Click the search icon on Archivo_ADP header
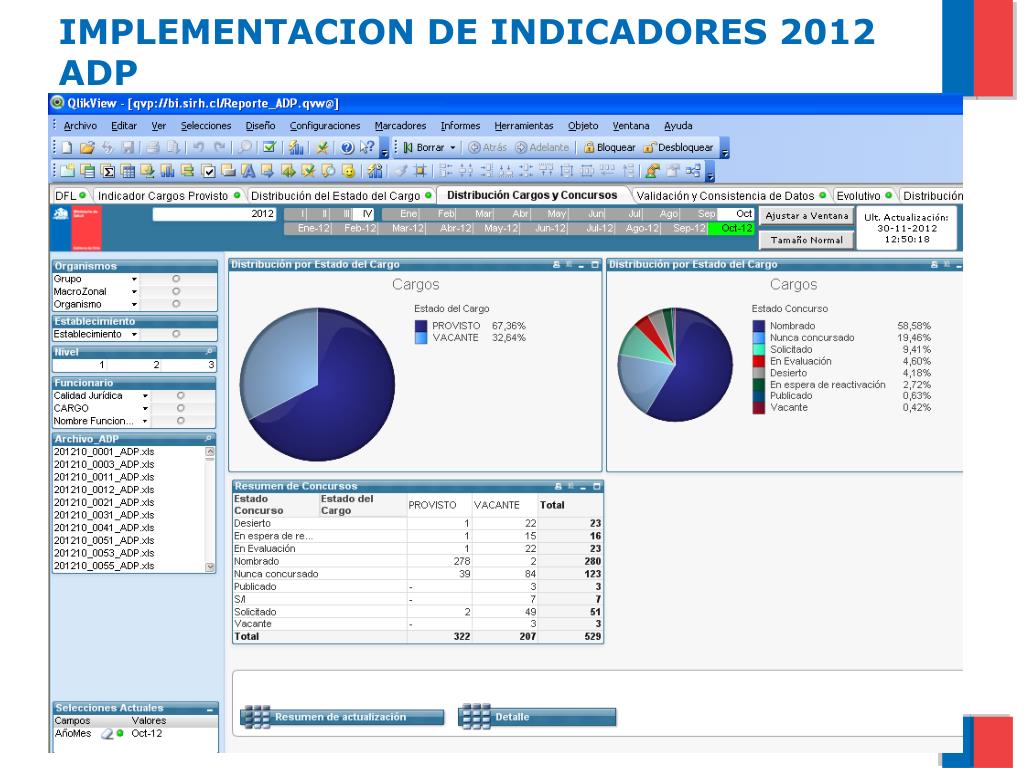1024x768 pixels. click(209, 439)
